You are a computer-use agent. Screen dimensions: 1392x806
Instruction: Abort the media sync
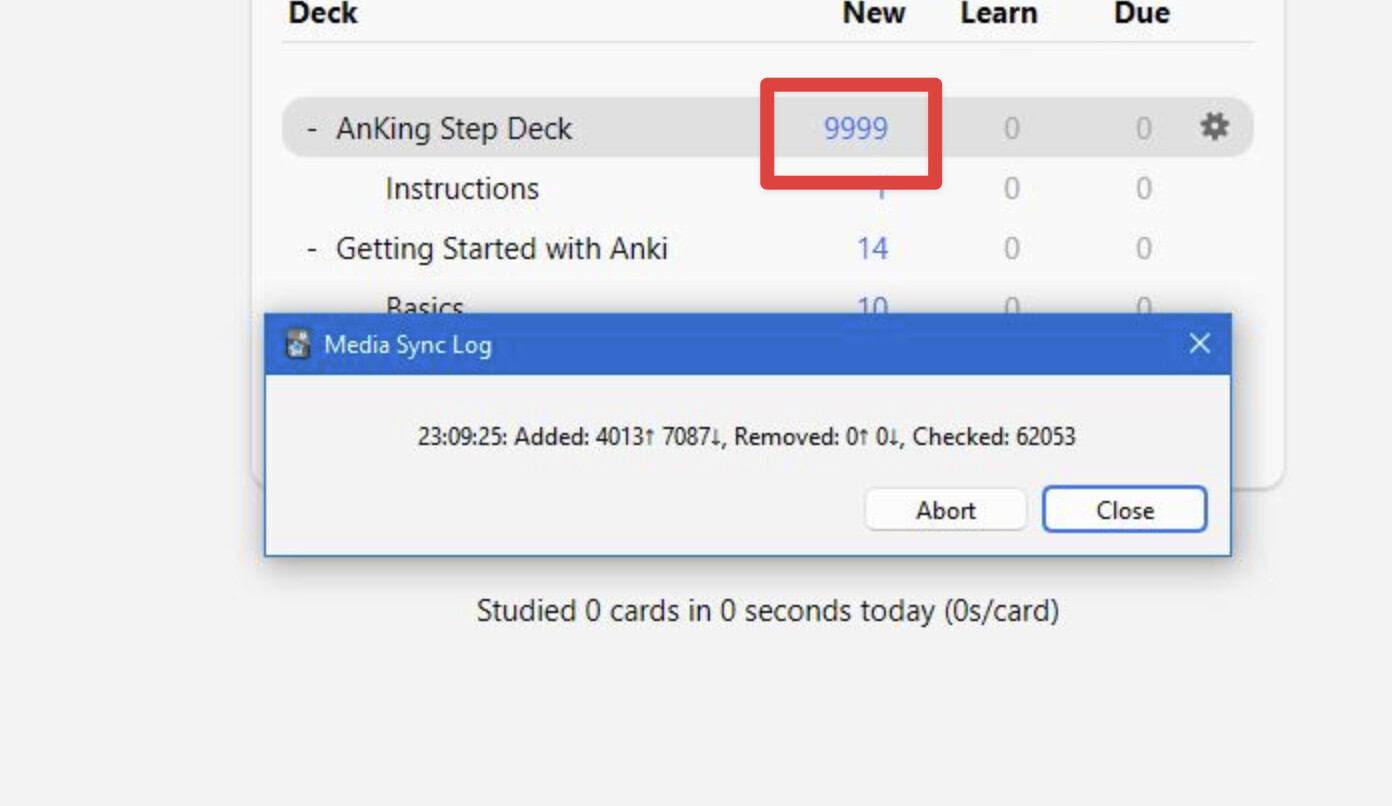point(945,510)
